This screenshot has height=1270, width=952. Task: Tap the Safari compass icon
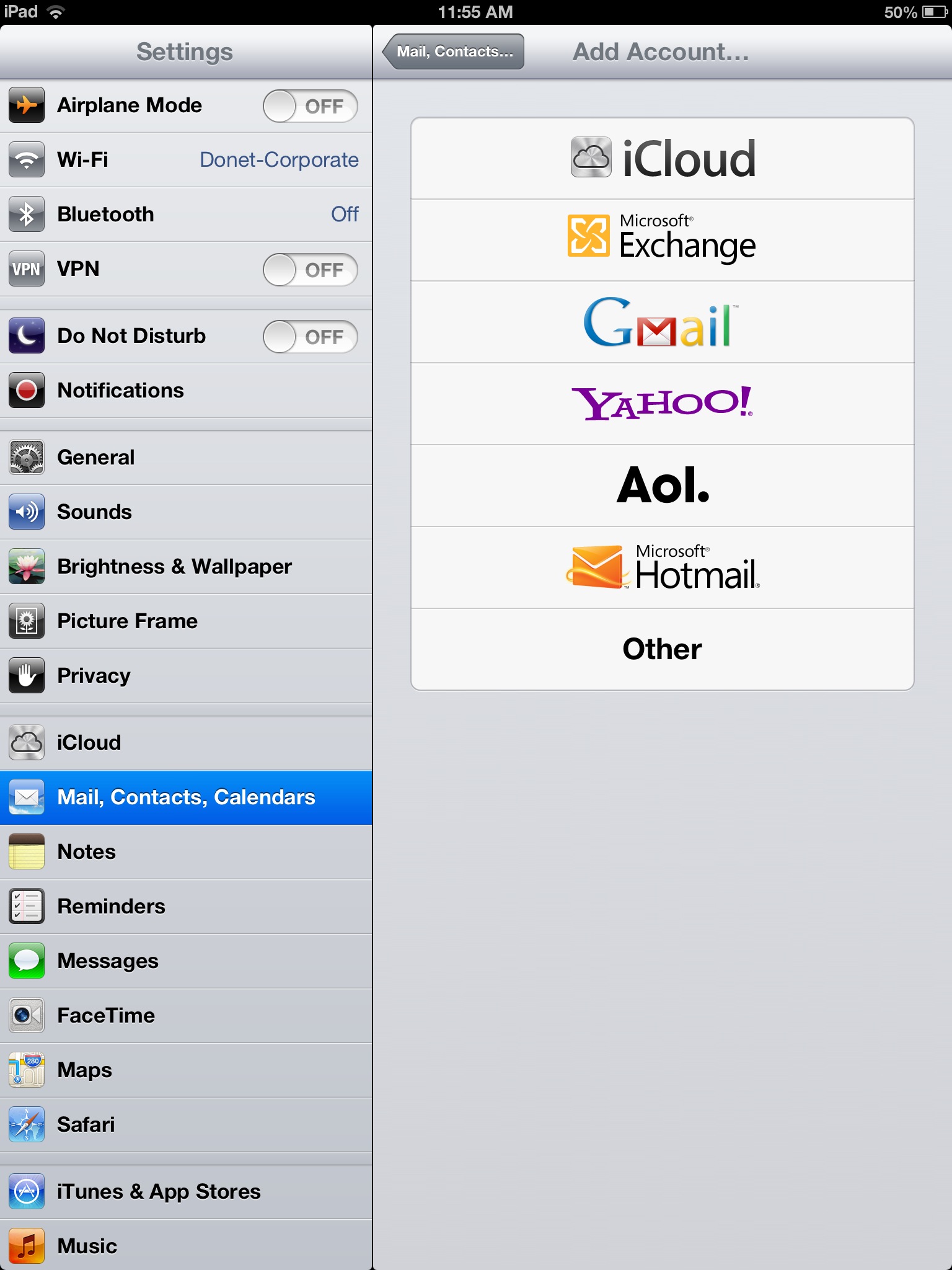[x=27, y=1124]
